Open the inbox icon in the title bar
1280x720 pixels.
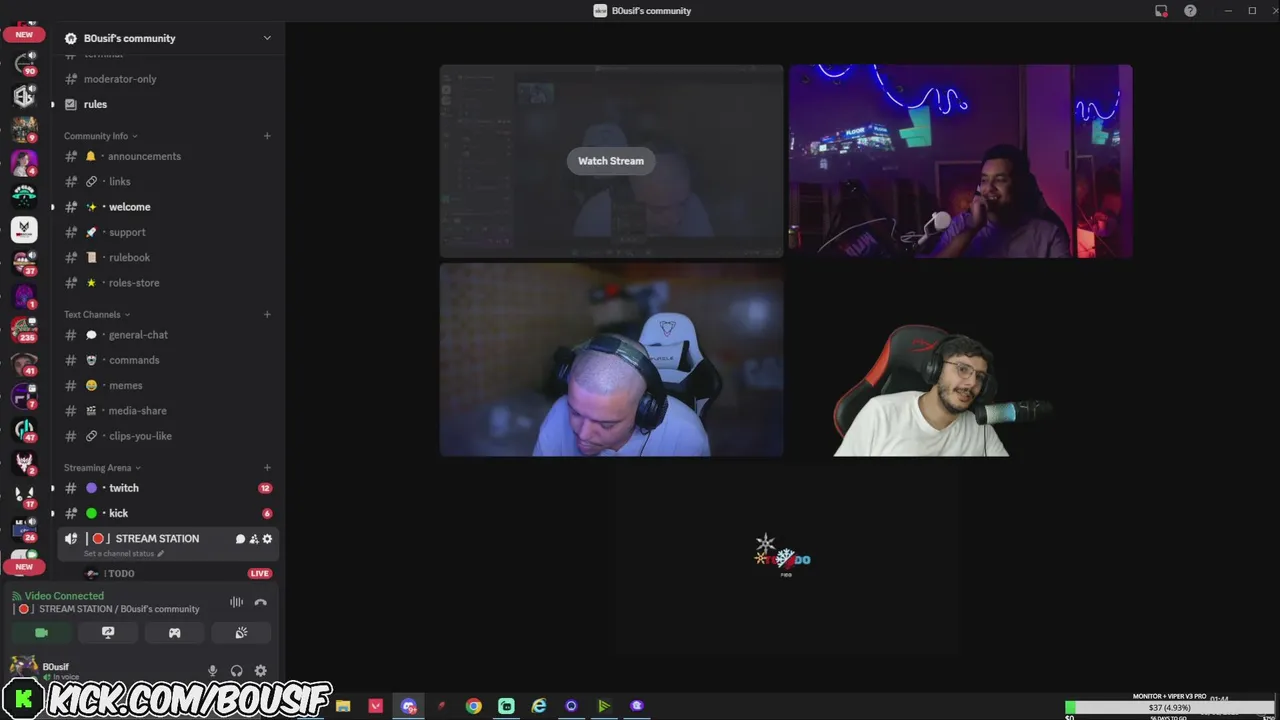pyautogui.click(x=1161, y=11)
